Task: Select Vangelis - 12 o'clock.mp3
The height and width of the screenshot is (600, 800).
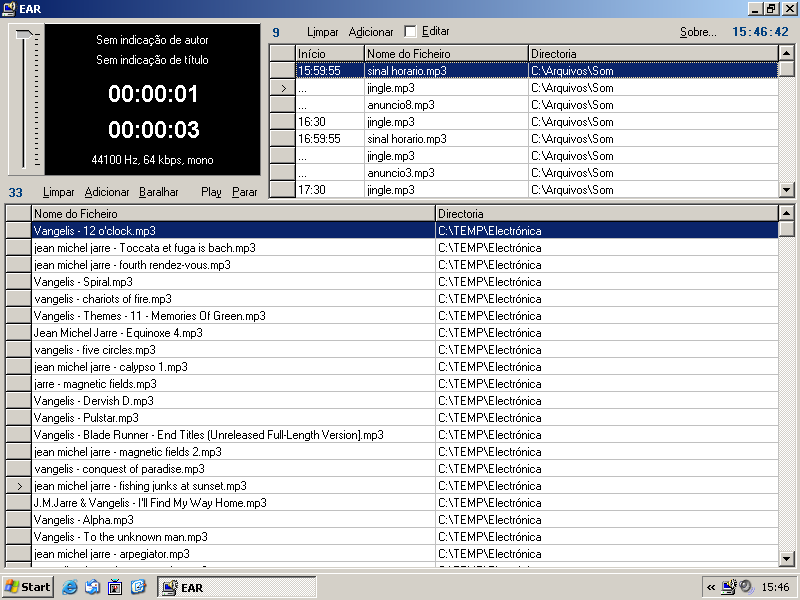Action: coord(405,231)
